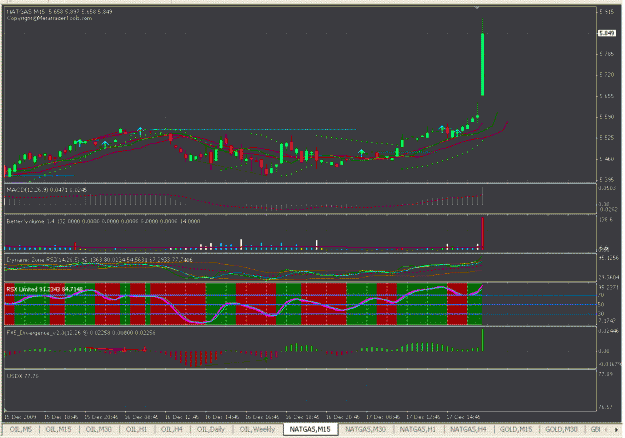
Task: Switch to the OIL,M5 chart tab
Action: tap(21, 430)
